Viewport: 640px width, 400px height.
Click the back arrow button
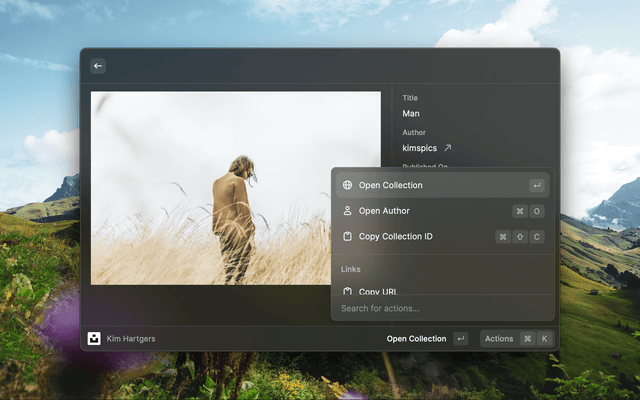[x=98, y=66]
